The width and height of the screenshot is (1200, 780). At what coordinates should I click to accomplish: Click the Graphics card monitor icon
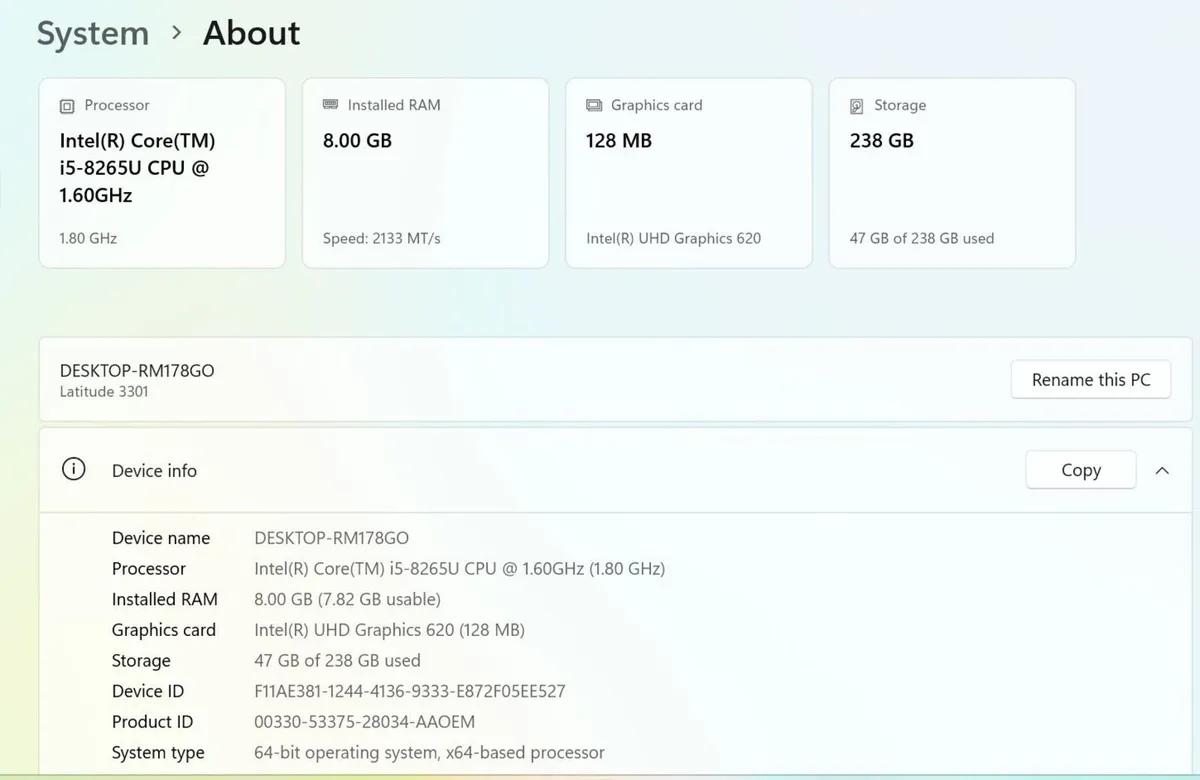click(594, 105)
